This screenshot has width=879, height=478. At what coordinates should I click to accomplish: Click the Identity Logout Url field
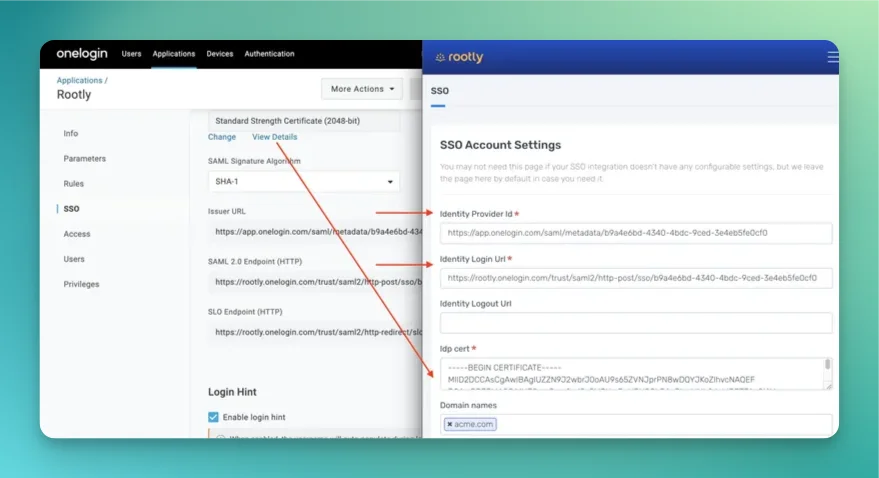click(636, 323)
